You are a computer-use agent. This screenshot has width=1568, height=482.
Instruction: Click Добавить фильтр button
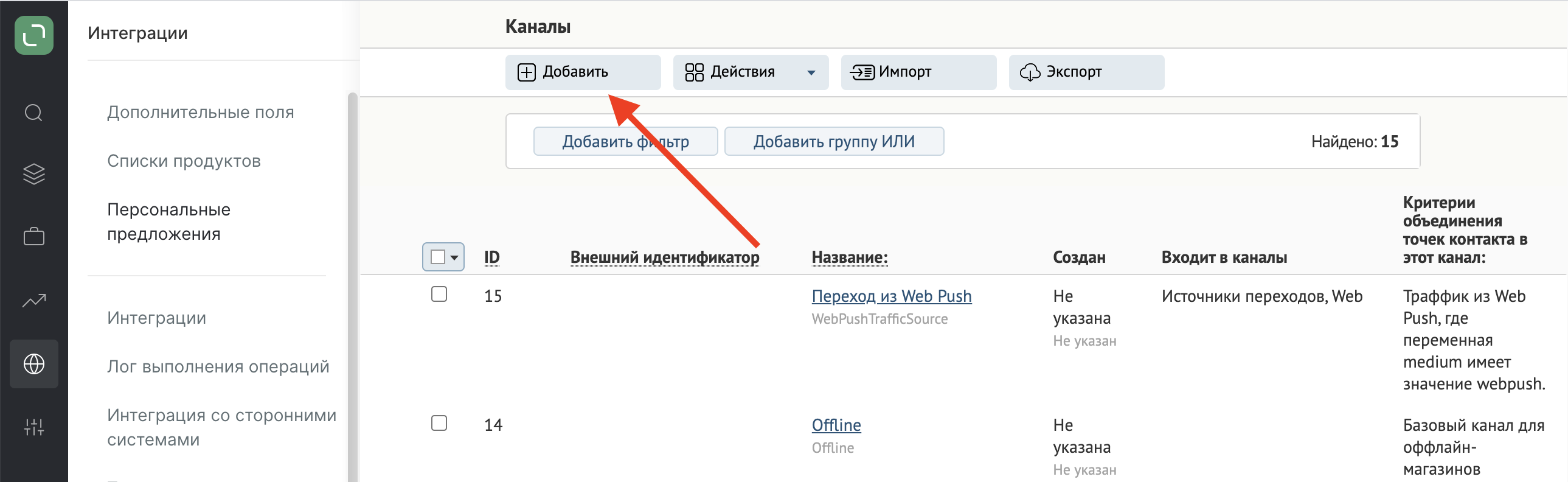626,141
